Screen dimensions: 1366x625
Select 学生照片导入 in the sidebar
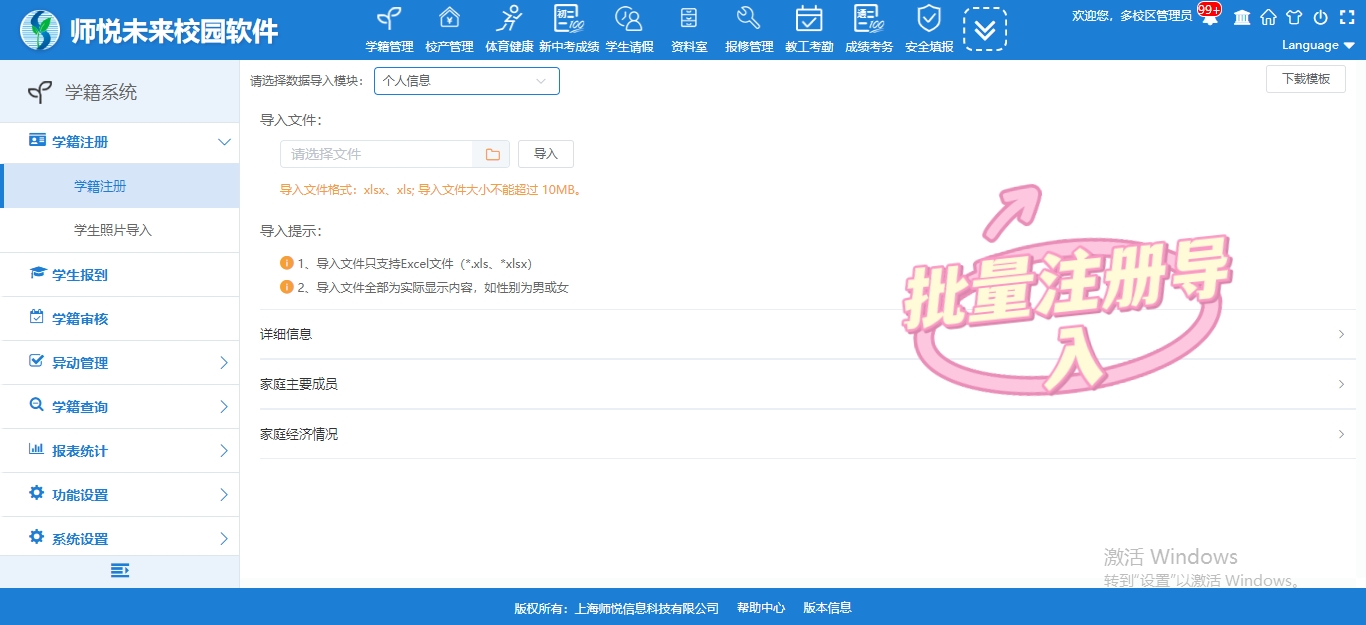tap(113, 230)
